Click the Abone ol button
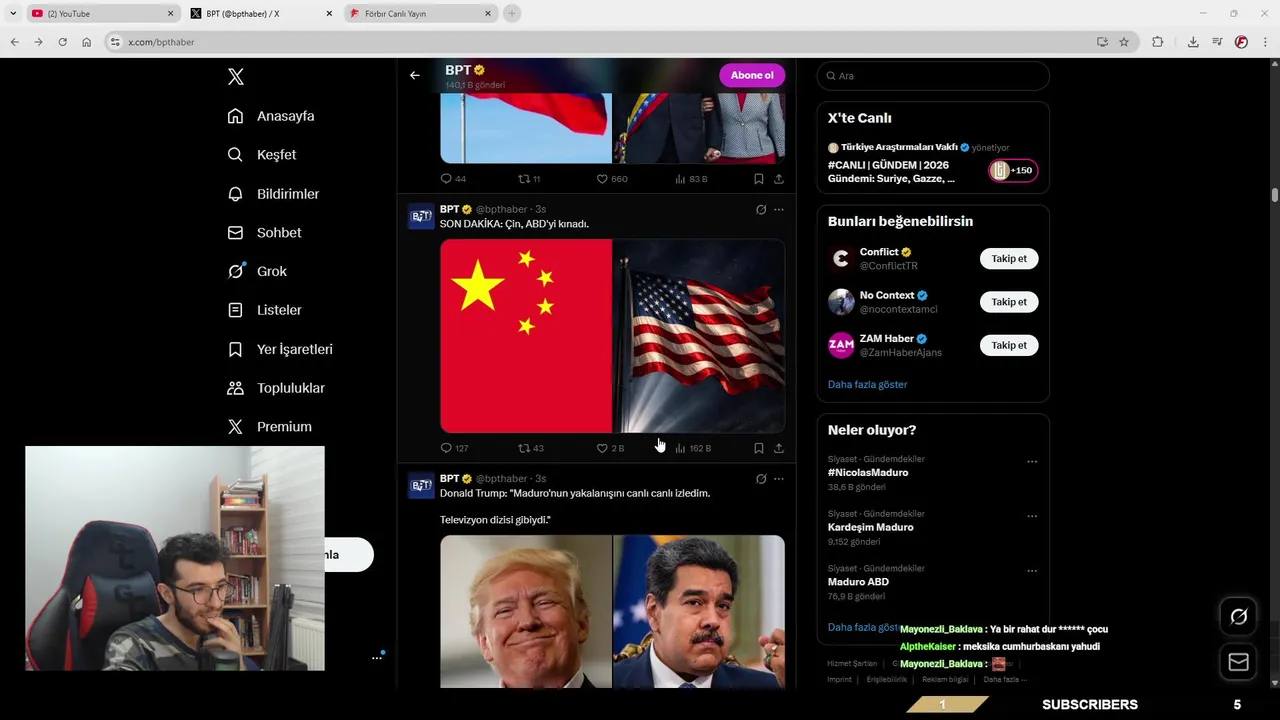This screenshot has height=720, width=1280. coord(752,75)
